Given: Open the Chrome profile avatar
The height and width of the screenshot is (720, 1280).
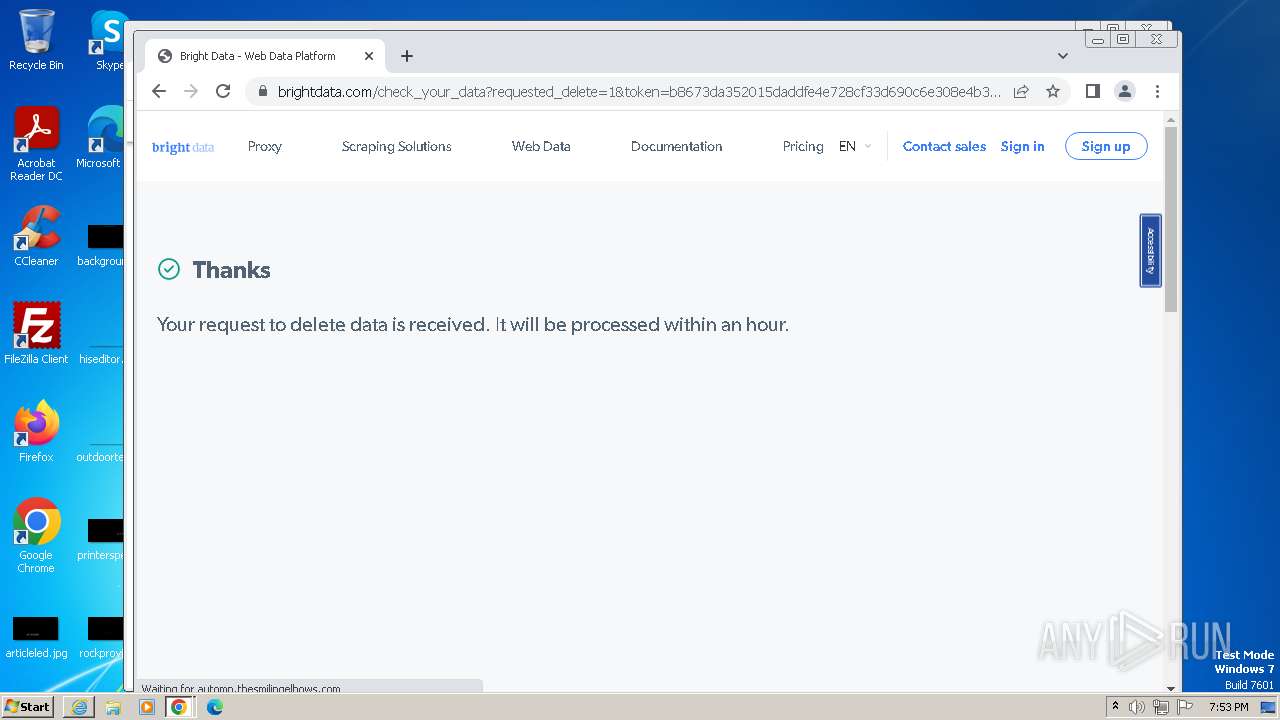Looking at the screenshot, I should [1125, 91].
